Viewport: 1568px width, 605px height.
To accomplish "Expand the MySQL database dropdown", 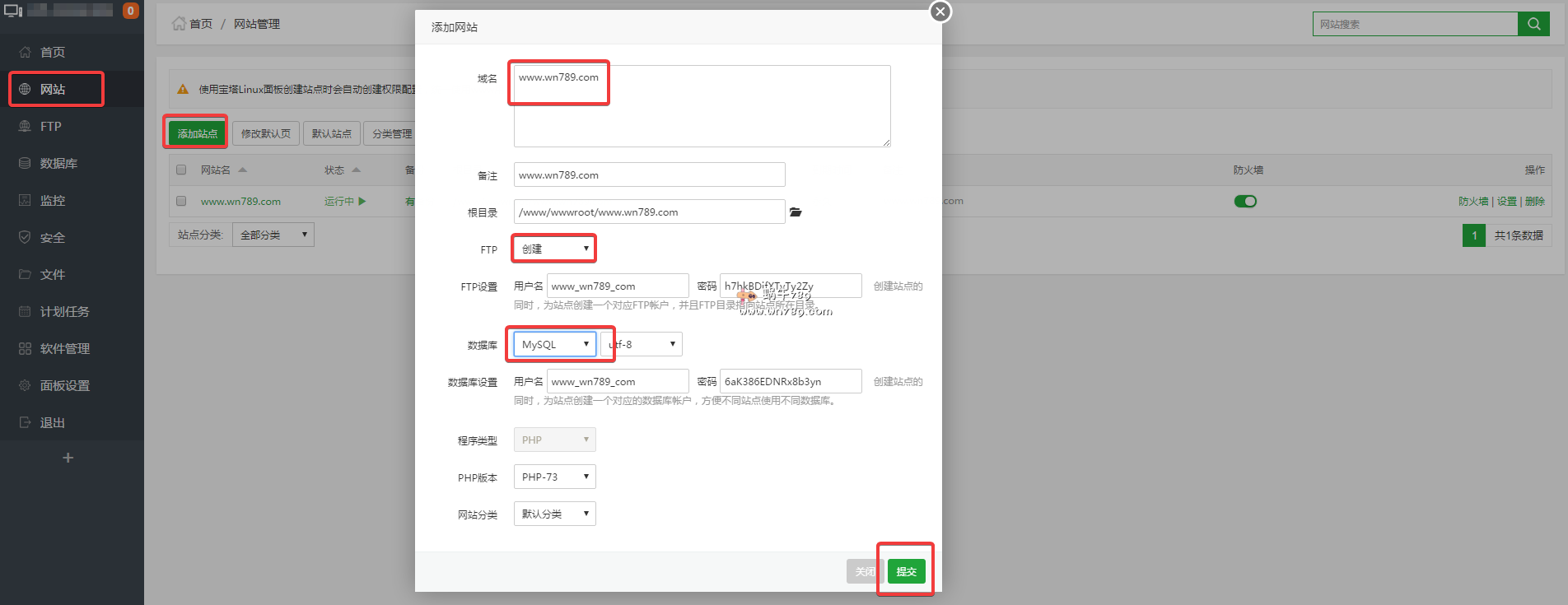I will tap(554, 344).
